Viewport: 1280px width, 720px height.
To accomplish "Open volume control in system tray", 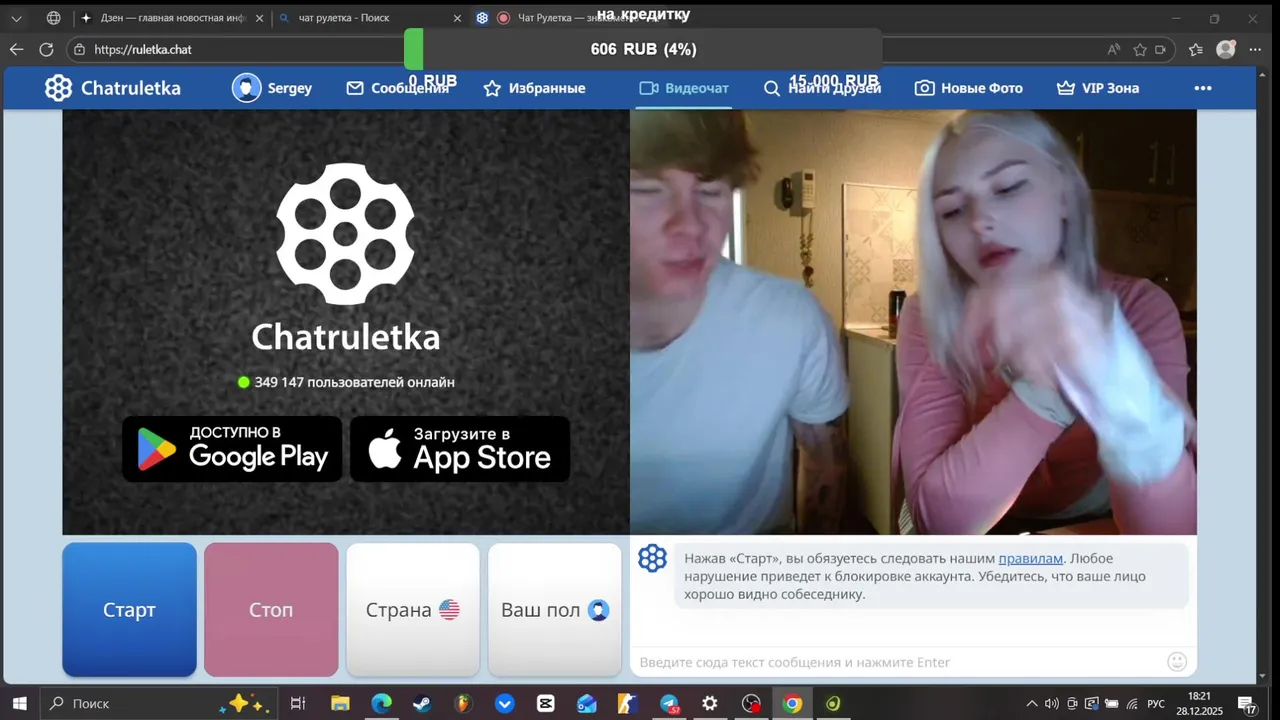I will (1051, 704).
